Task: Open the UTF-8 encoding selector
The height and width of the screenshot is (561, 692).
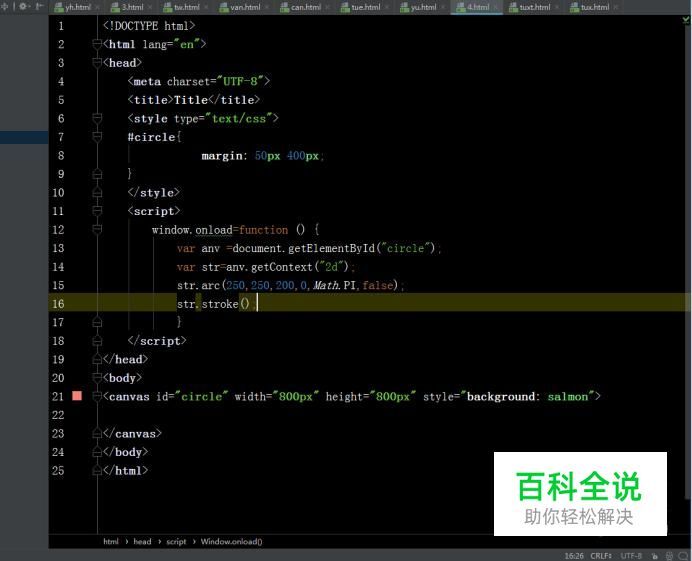Action: [631, 556]
